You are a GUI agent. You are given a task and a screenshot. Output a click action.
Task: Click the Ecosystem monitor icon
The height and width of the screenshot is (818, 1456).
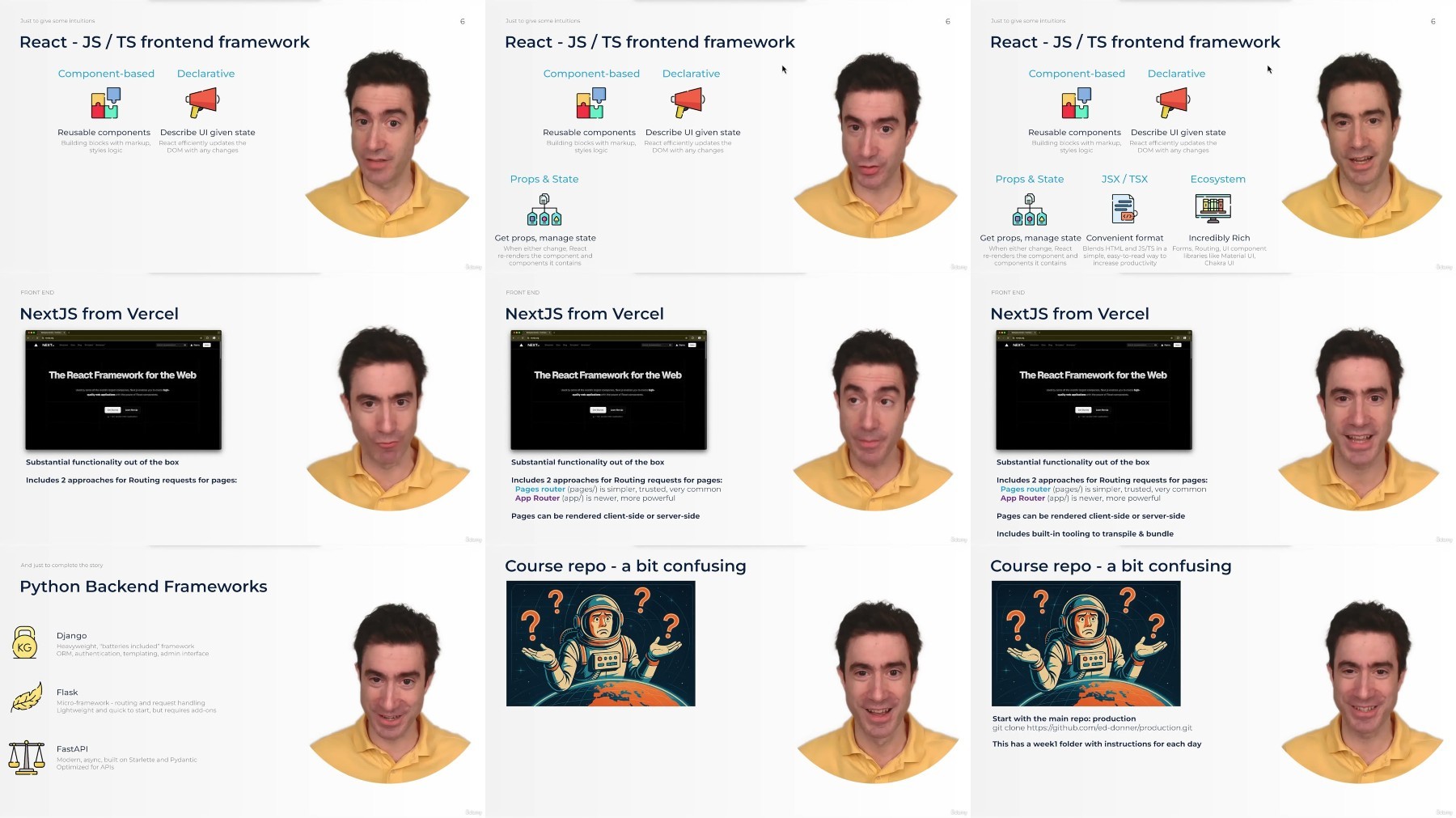tap(1213, 209)
